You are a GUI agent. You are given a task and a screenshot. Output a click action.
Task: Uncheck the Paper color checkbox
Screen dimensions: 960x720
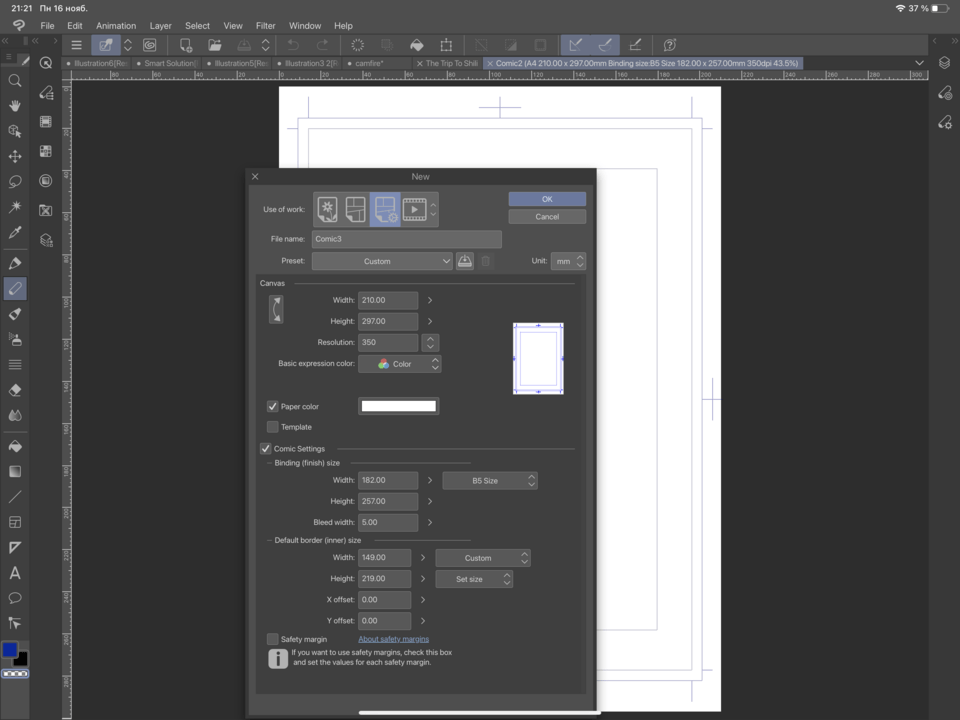click(x=273, y=406)
